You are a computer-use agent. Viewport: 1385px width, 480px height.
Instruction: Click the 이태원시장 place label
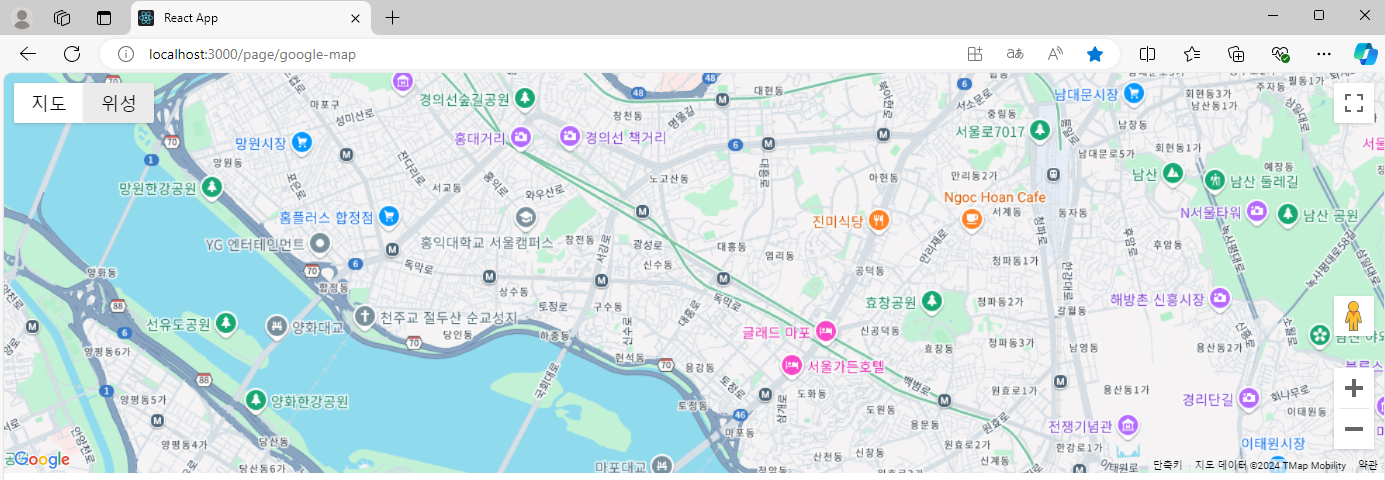click(x=1273, y=443)
